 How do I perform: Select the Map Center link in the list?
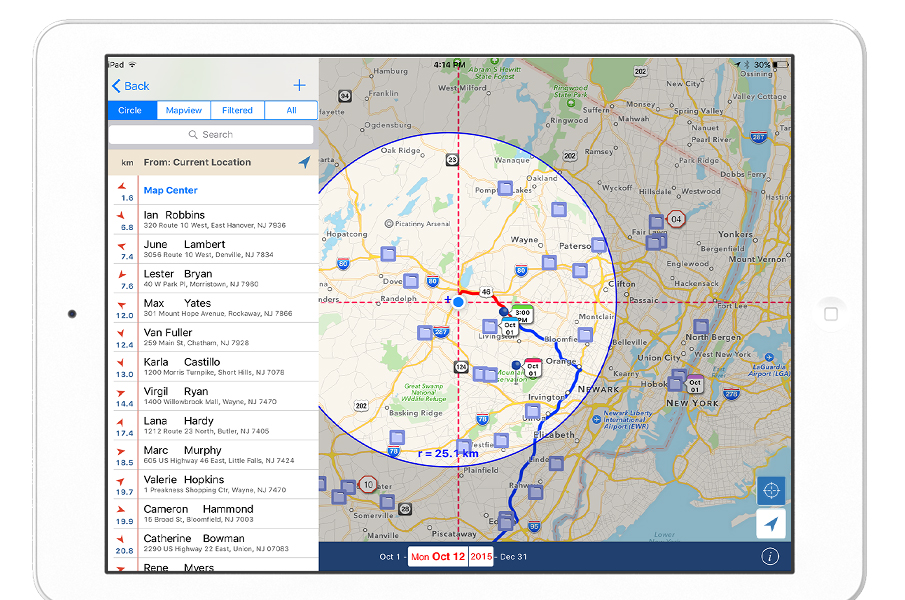pyautogui.click(x=170, y=189)
